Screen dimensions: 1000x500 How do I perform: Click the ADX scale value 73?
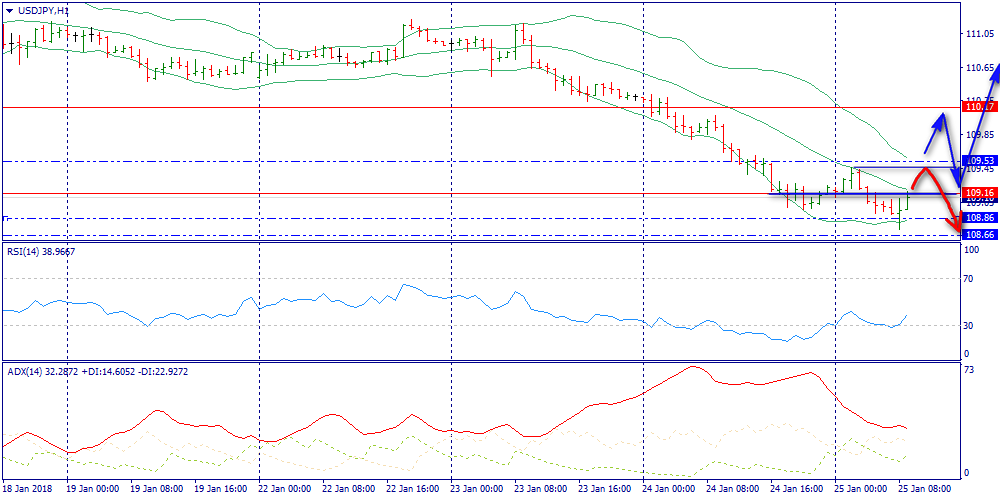coord(971,371)
